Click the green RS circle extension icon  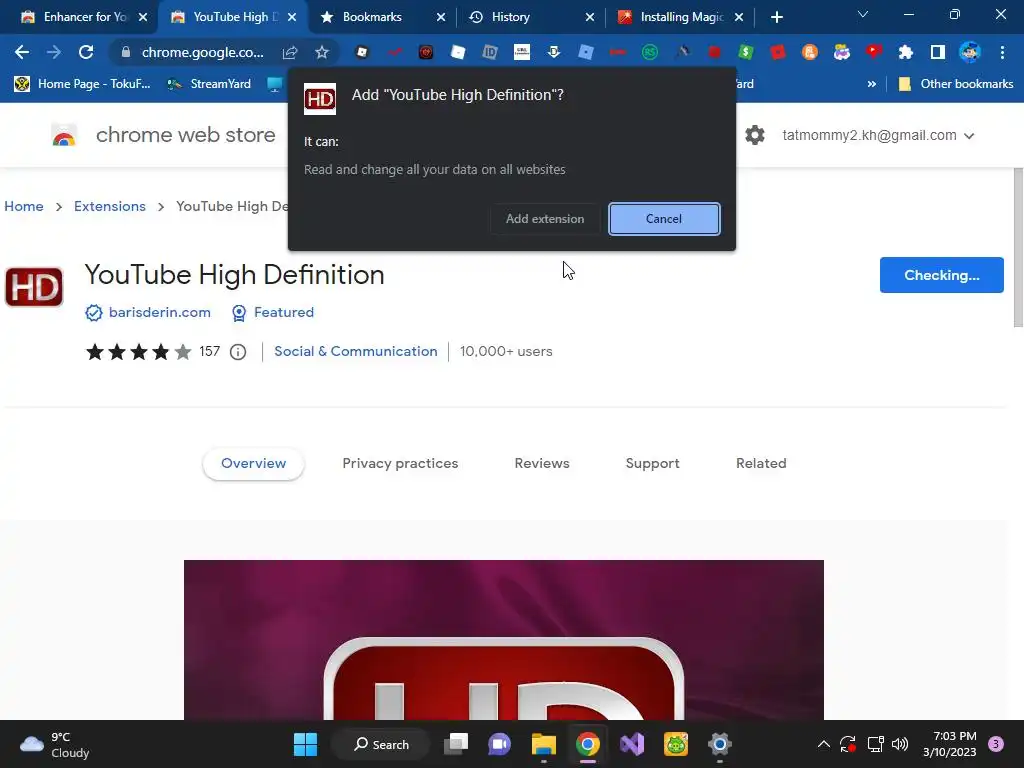click(x=650, y=52)
